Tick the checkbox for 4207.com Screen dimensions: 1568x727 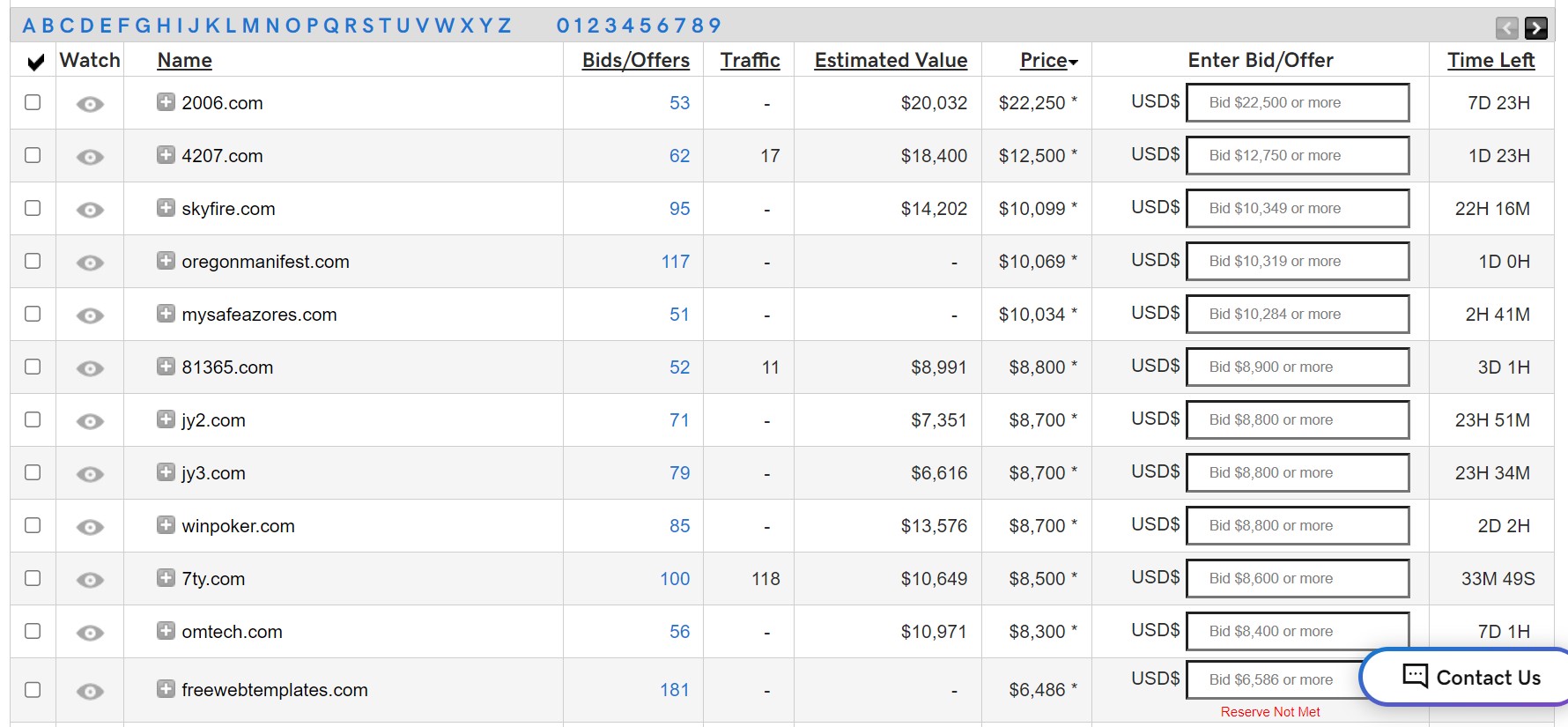(x=33, y=155)
